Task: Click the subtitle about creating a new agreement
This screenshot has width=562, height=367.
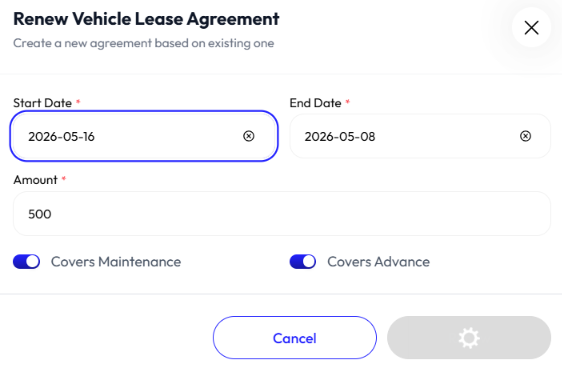Action: 143,43
